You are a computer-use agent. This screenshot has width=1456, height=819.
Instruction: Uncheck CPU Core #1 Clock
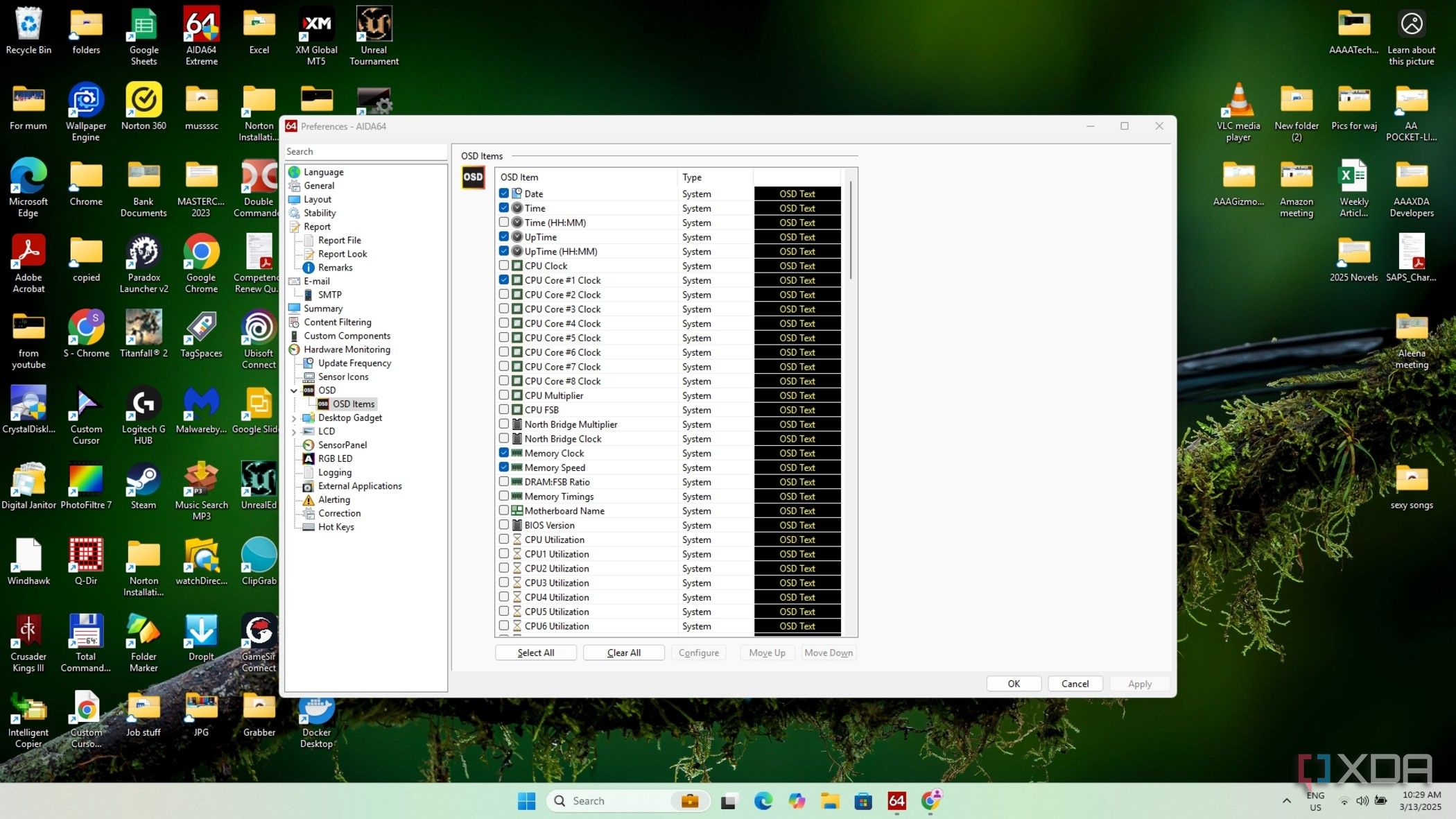point(504,280)
